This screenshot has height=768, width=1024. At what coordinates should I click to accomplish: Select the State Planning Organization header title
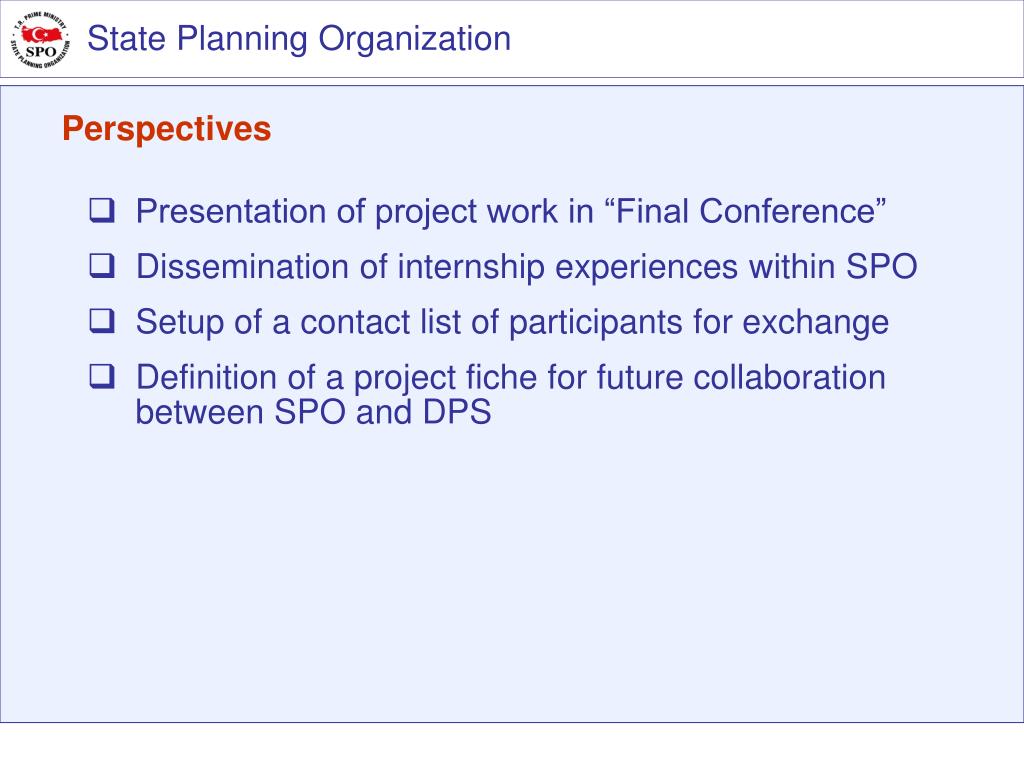point(299,39)
